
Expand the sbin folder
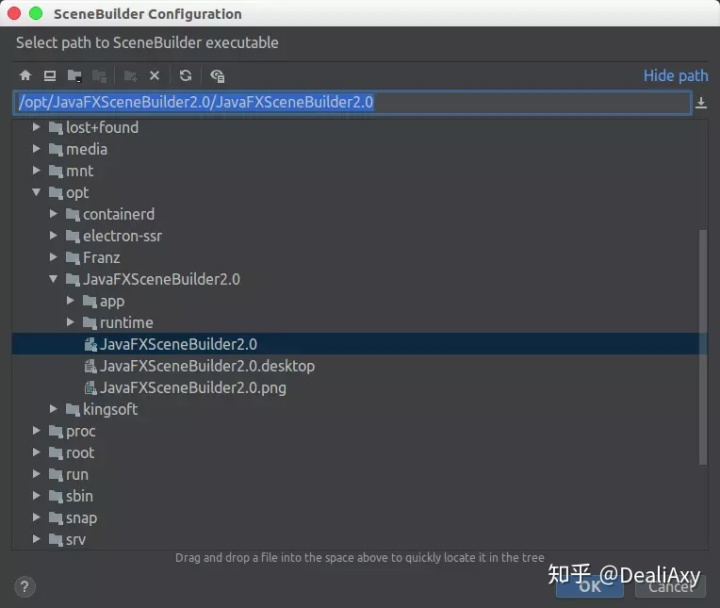click(36, 495)
